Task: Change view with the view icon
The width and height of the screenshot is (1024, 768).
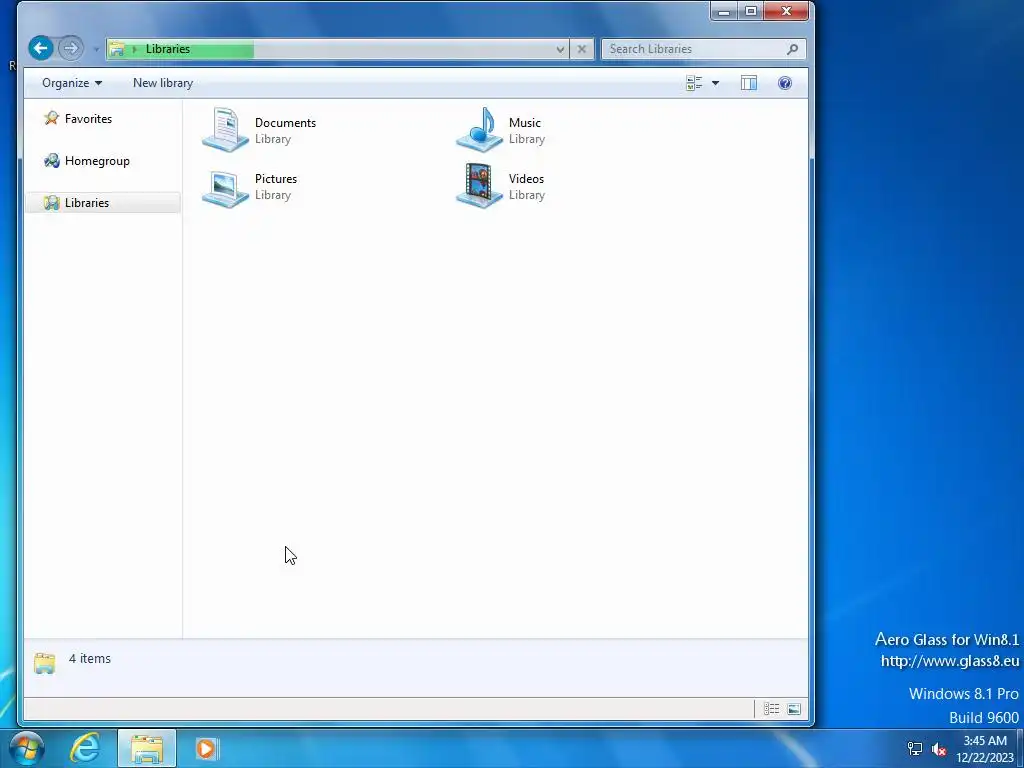Action: coord(694,83)
